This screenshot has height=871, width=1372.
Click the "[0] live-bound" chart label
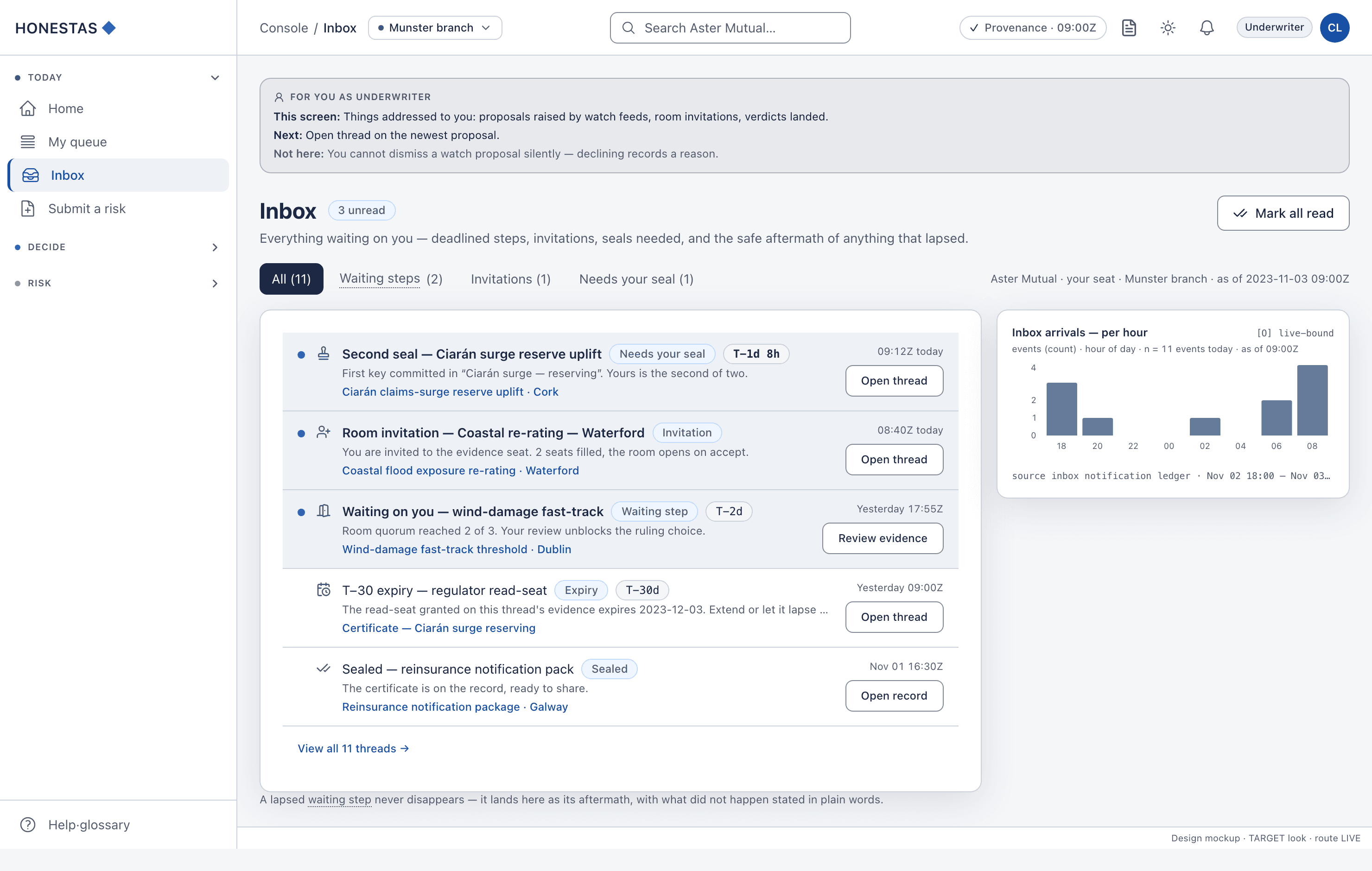(x=1295, y=333)
